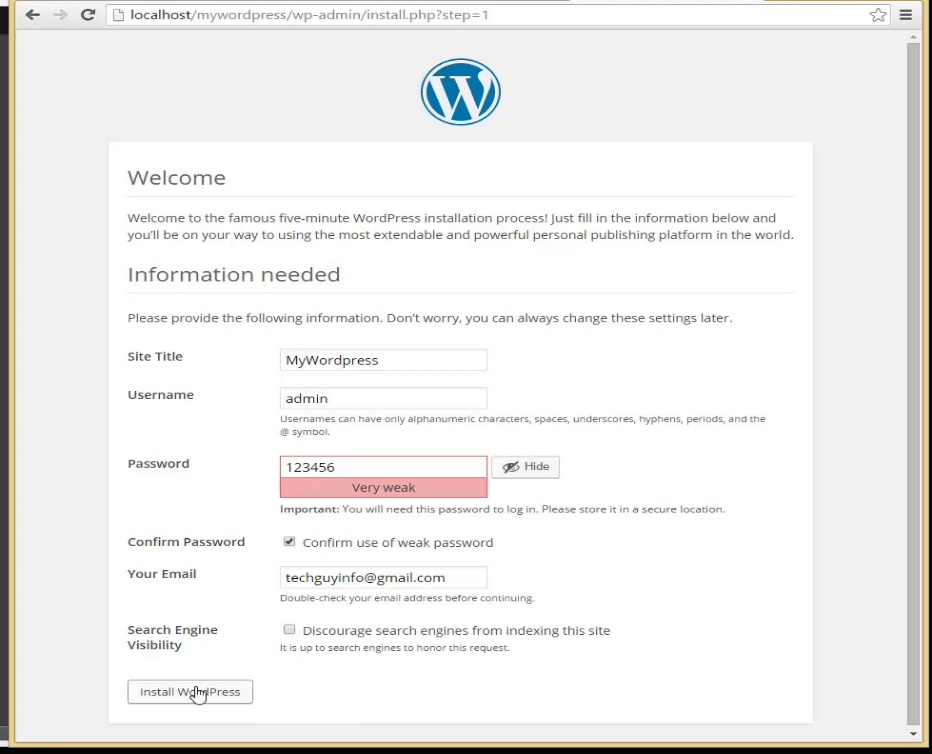Viewport: 932px width, 754px height.
Task: Click the browser forward arrow
Action: click(x=61, y=15)
